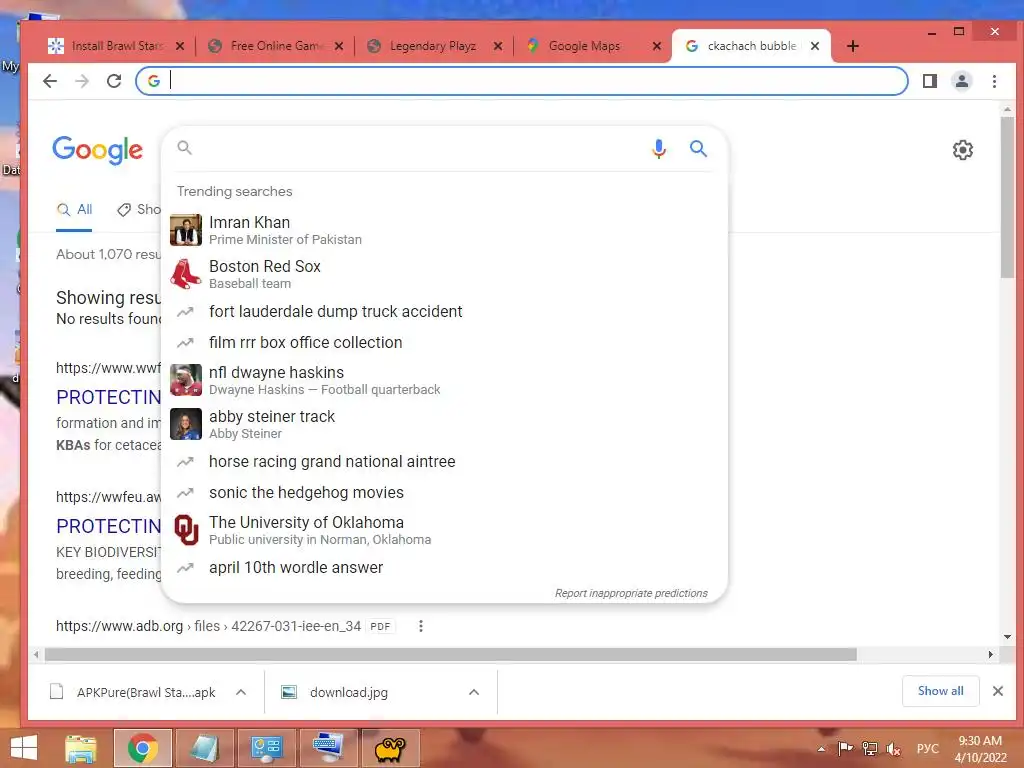Open the Windows Start menu
The width and height of the screenshot is (1024, 768).
click(24, 748)
